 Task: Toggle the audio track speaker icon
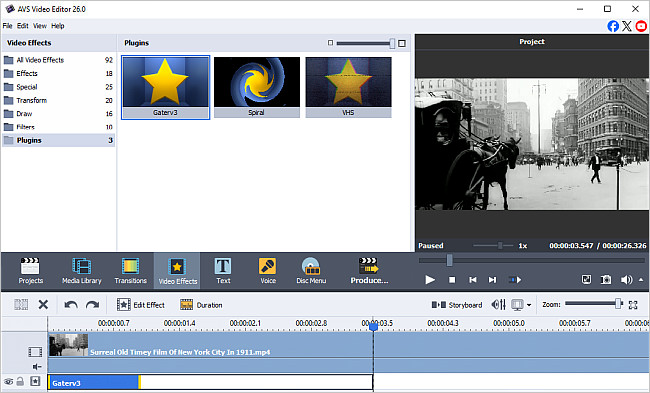pos(37,366)
